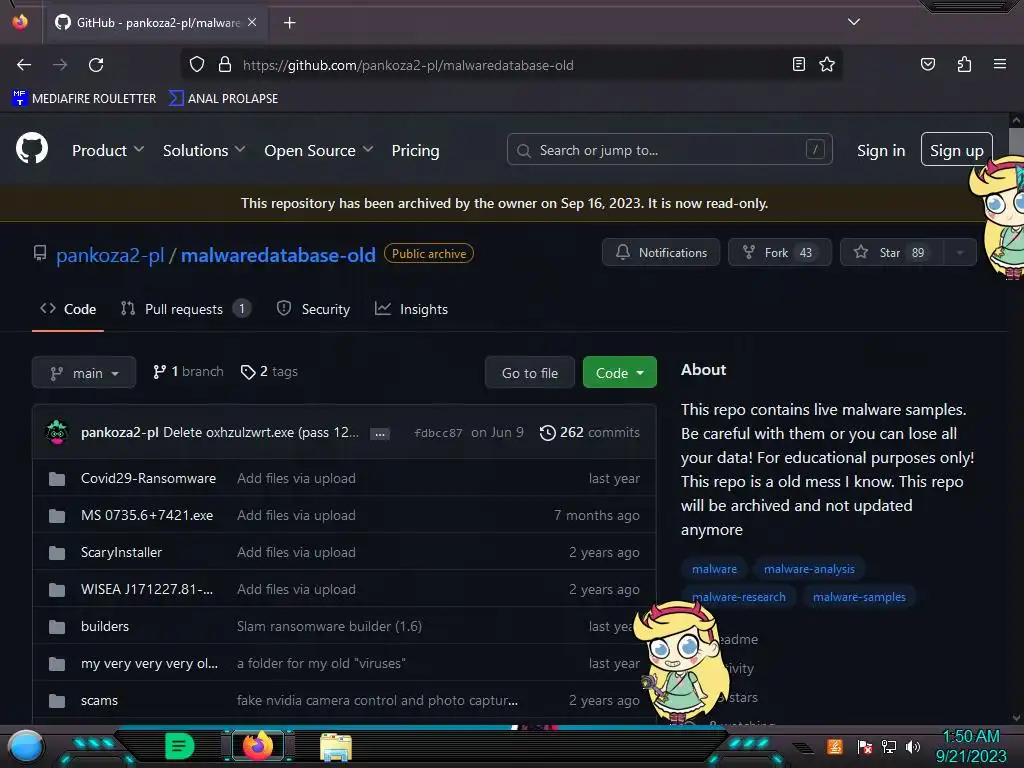The image size is (1024, 768).
Task: Open the taskbar clock showing 1:50 AM
Action: (x=970, y=746)
